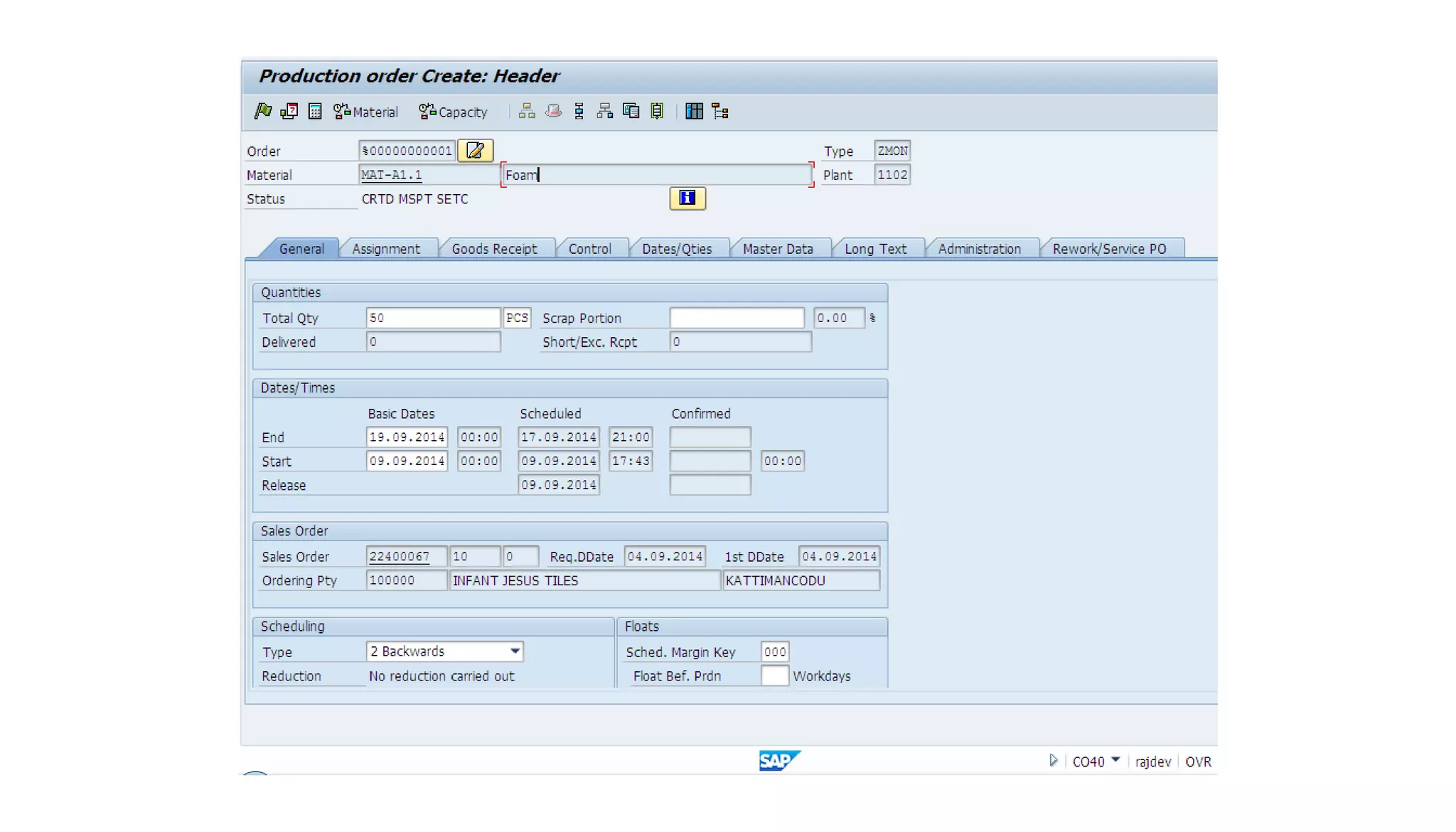The width and height of the screenshot is (1456, 832).
Task: Open the components overview grid icon
Action: tap(694, 111)
